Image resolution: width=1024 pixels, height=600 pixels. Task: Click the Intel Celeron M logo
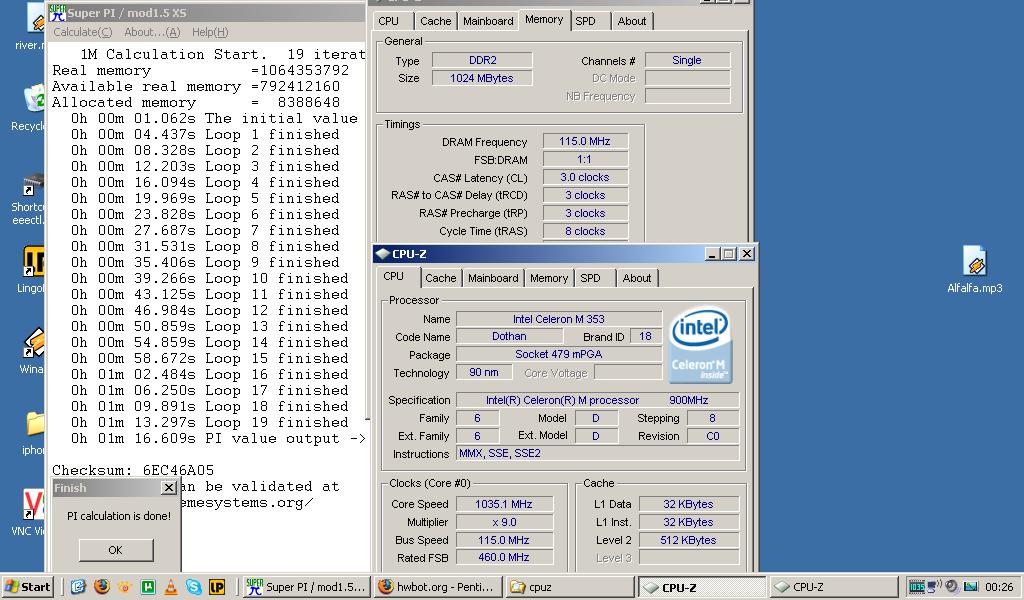pyautogui.click(x=700, y=345)
